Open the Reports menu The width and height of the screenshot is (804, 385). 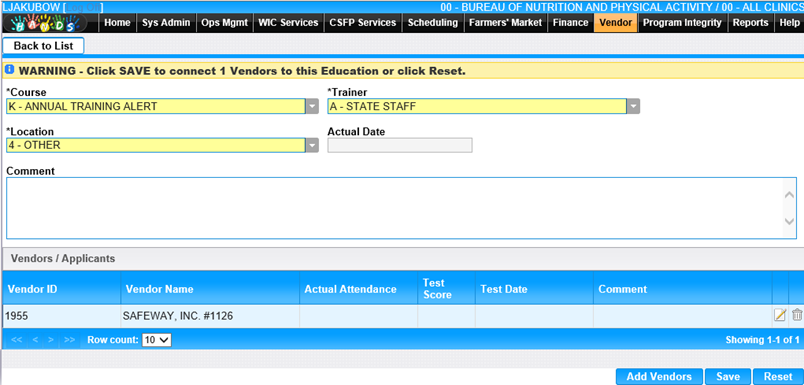point(750,23)
